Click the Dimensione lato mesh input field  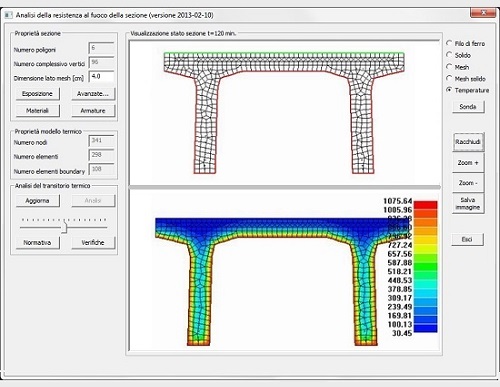(102, 77)
